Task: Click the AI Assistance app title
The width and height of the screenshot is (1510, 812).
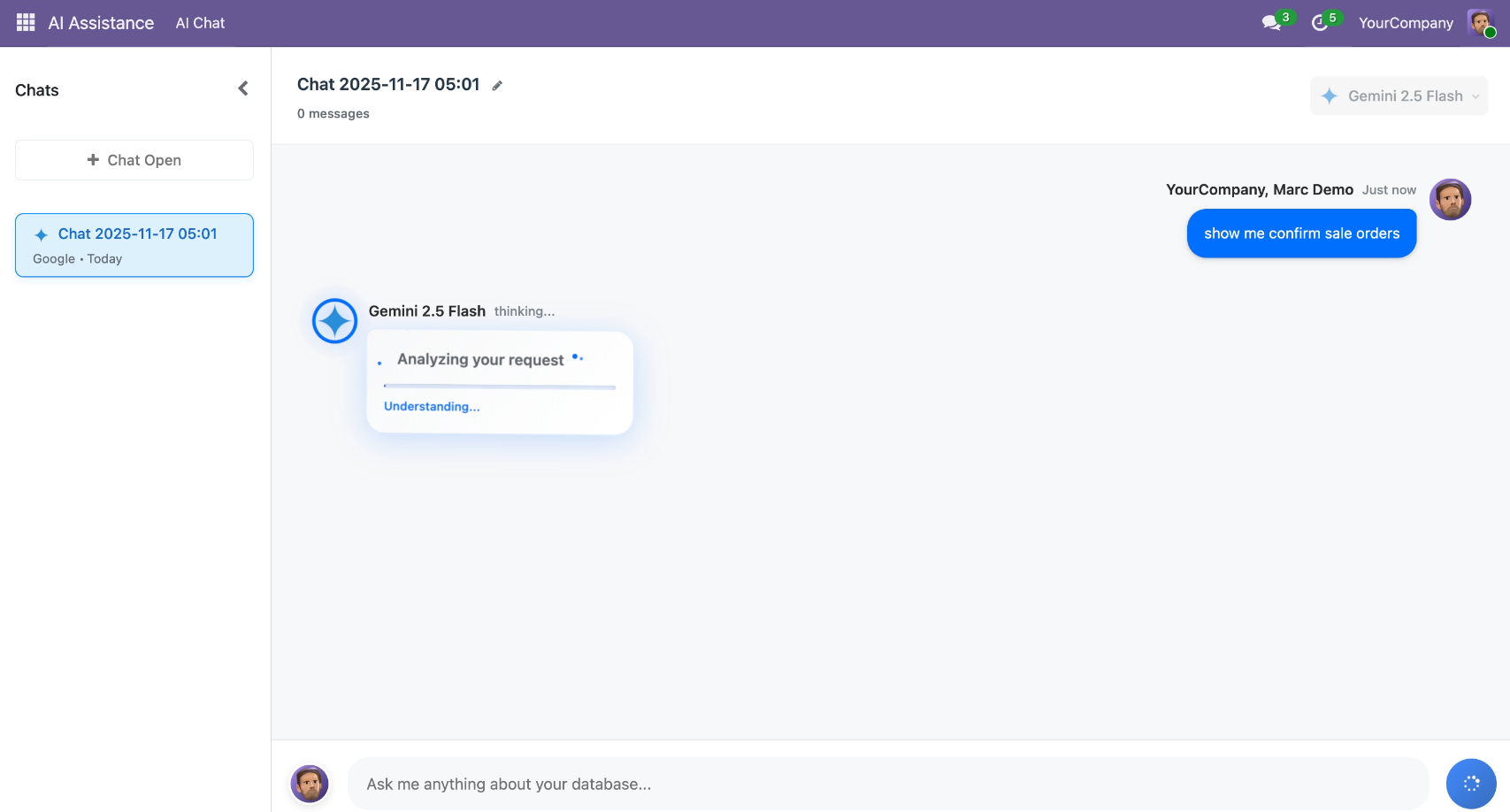Action: coord(101,23)
